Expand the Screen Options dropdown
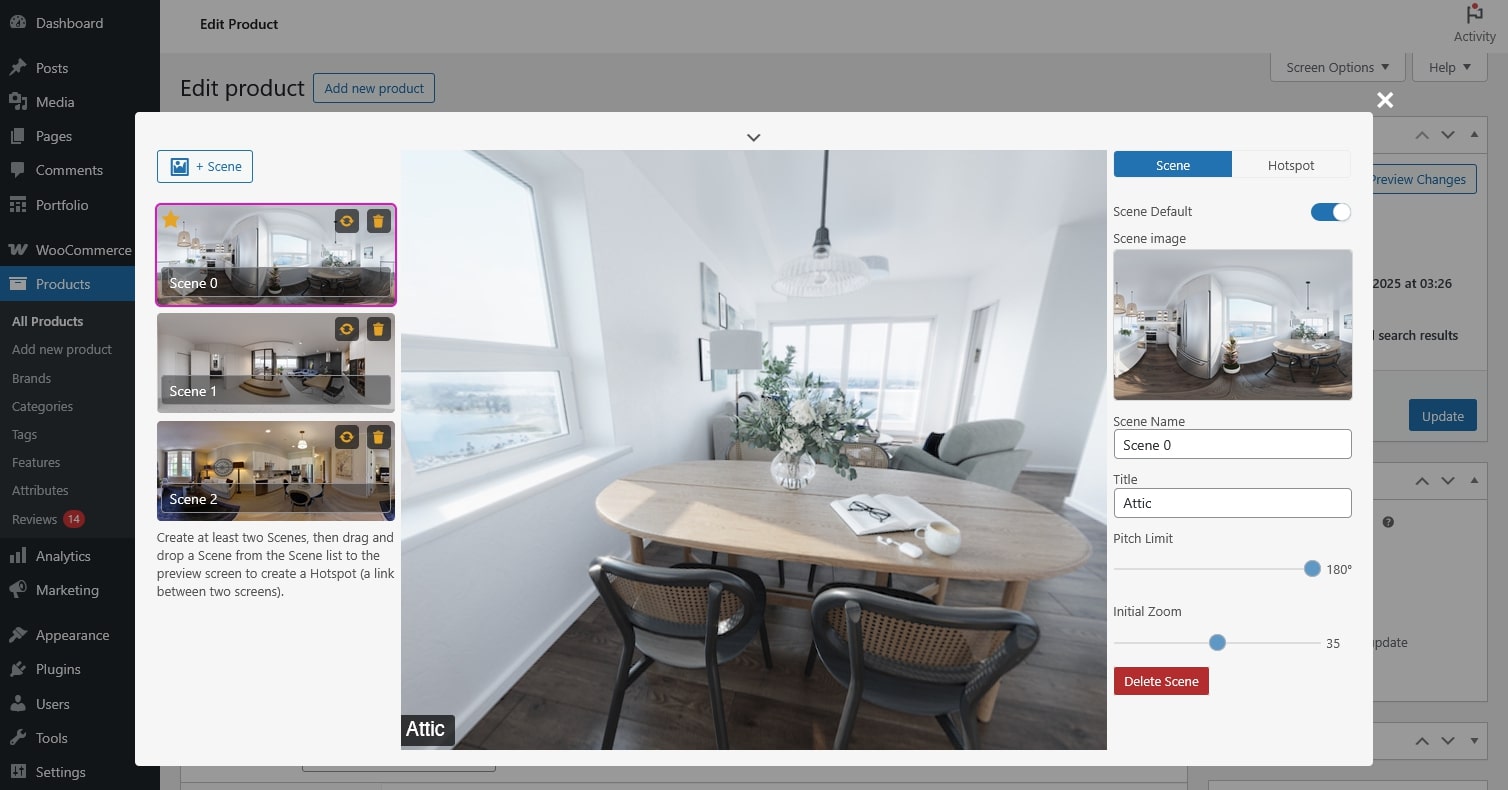This screenshot has width=1508, height=790. point(1337,67)
